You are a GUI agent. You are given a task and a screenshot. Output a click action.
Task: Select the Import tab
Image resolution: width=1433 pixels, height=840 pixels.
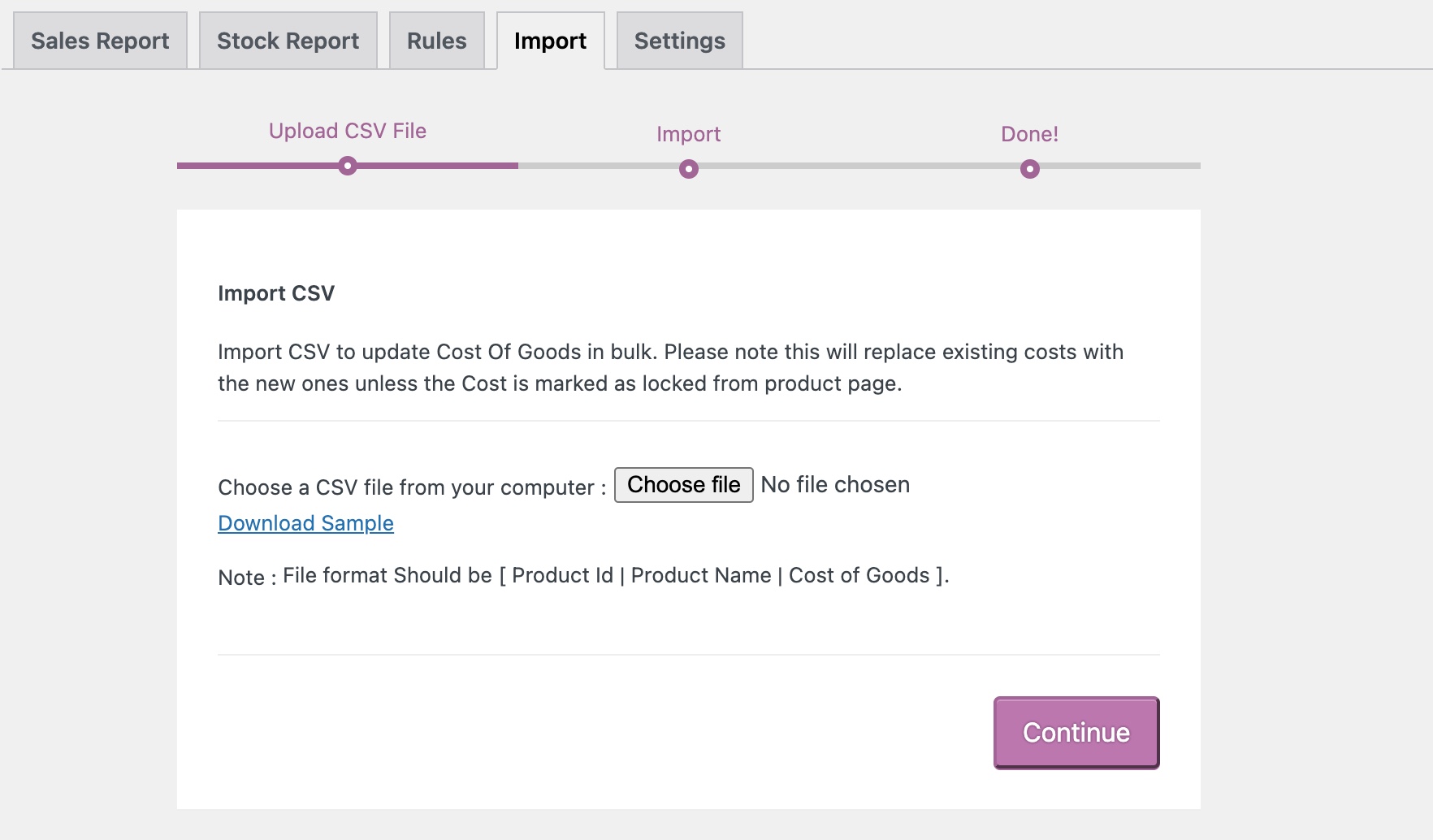(x=549, y=40)
